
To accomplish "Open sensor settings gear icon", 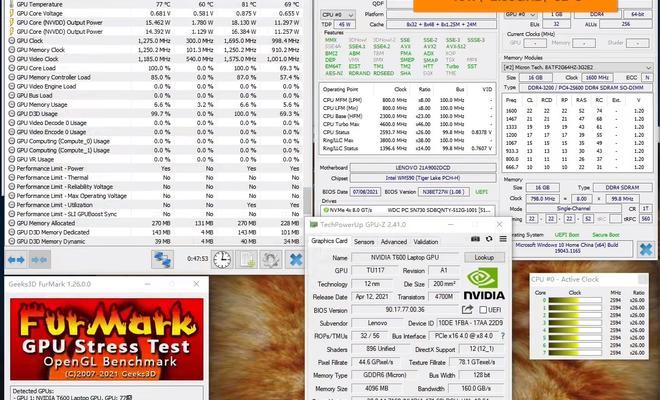I will point(271,260).
